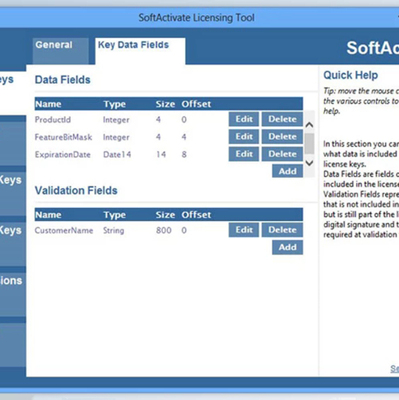Edit the CustomerName validation field

coord(244,230)
